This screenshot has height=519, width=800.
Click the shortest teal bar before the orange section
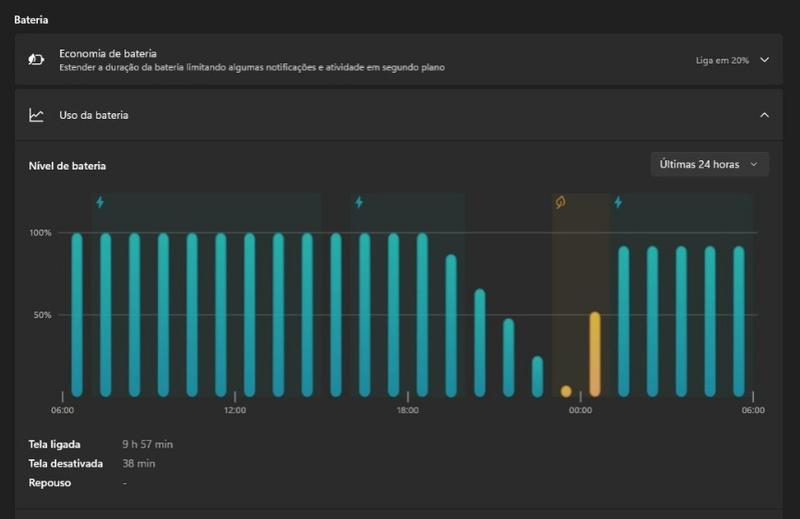coord(537,376)
